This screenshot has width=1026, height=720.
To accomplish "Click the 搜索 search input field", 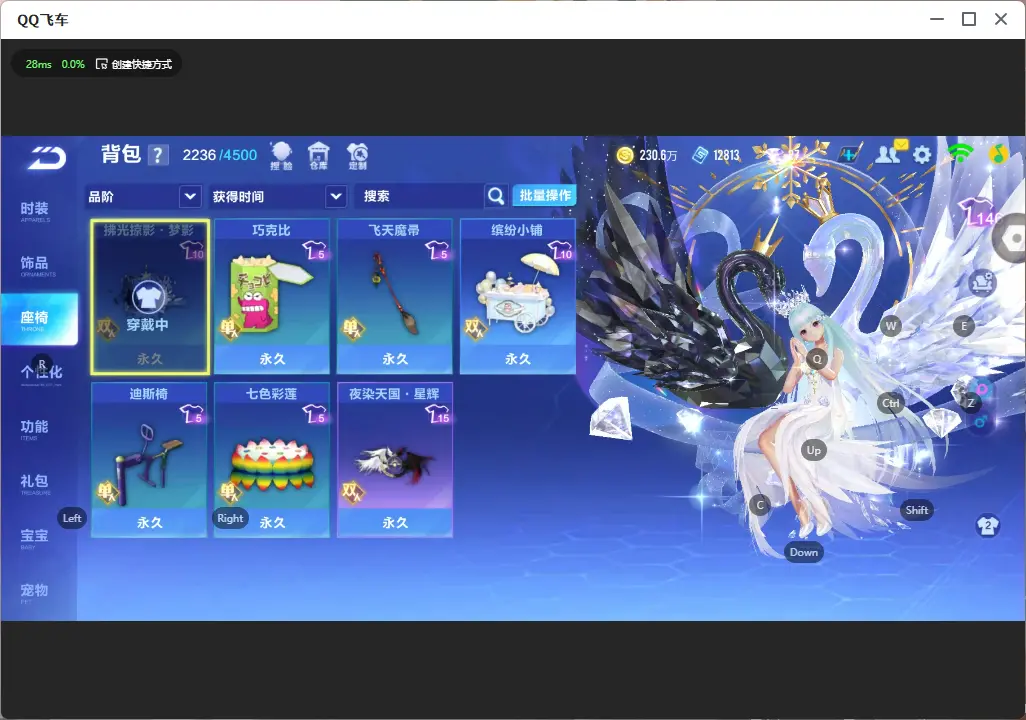I will pos(421,196).
